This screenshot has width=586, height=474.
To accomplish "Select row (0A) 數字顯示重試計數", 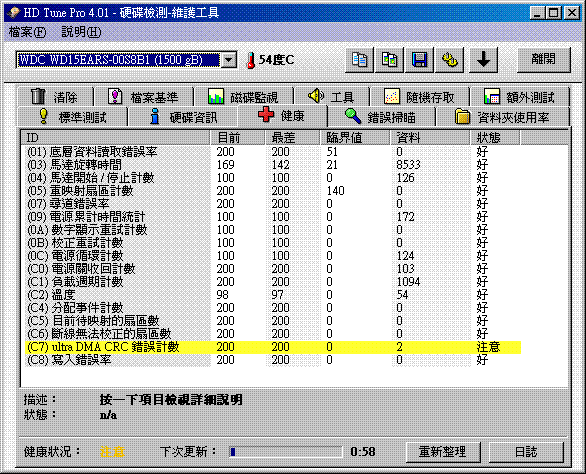I will coord(273,230).
